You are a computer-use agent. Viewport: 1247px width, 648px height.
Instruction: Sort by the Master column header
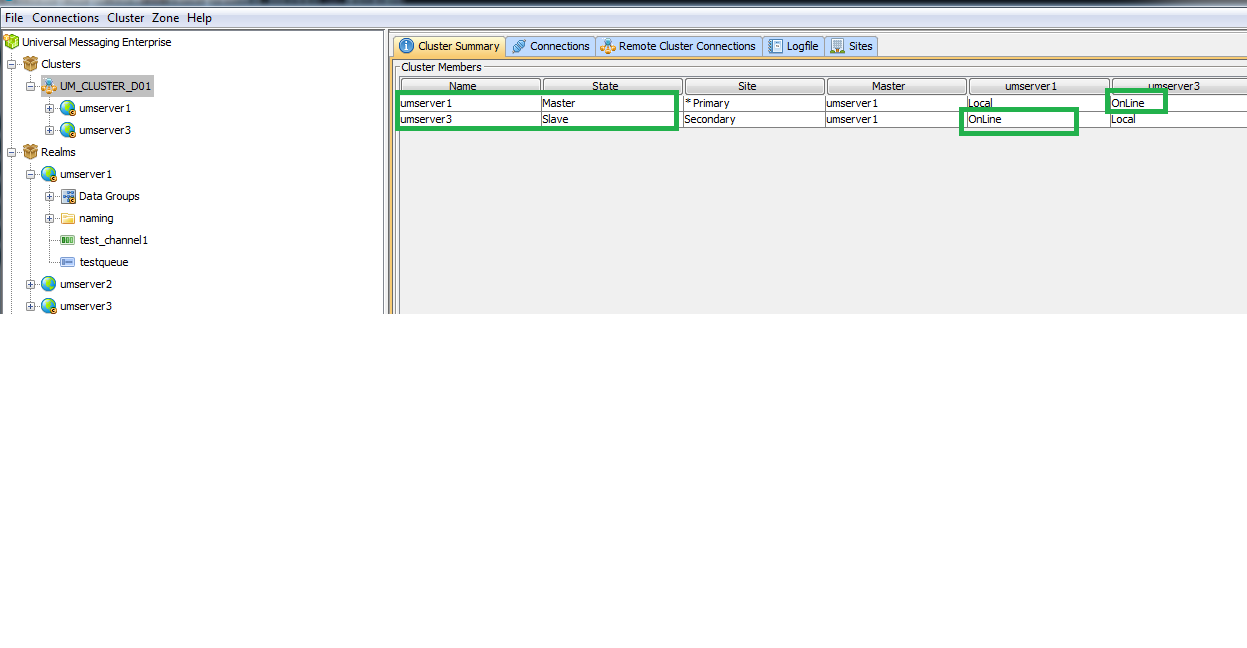pos(897,86)
